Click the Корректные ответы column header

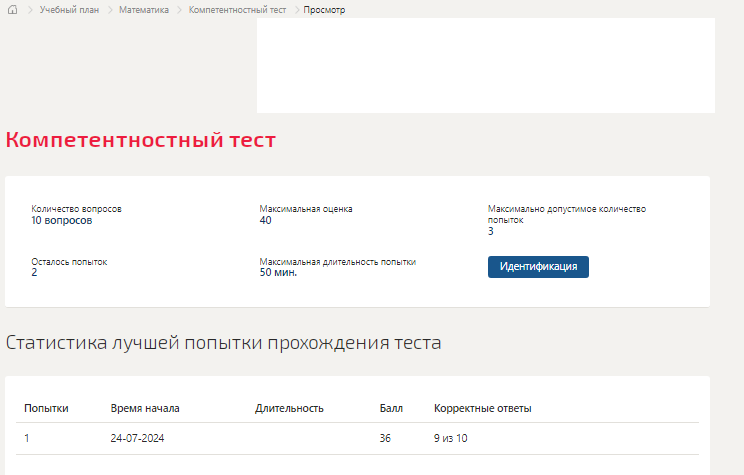tap(482, 408)
